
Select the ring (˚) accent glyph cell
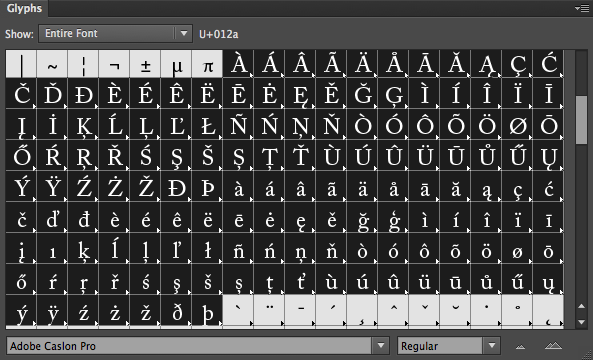click(517, 311)
